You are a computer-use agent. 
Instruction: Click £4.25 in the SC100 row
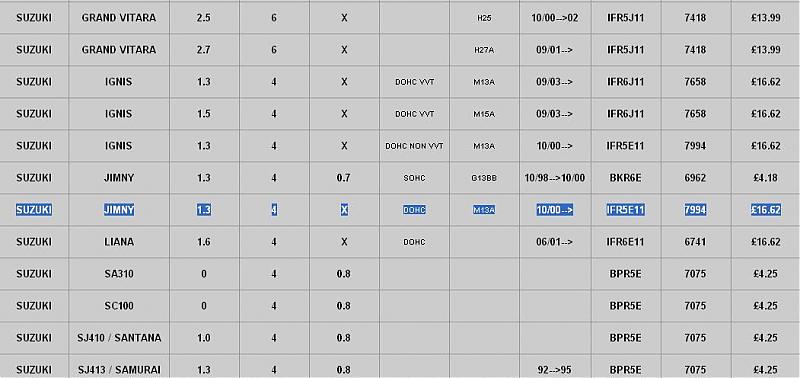coord(766,306)
